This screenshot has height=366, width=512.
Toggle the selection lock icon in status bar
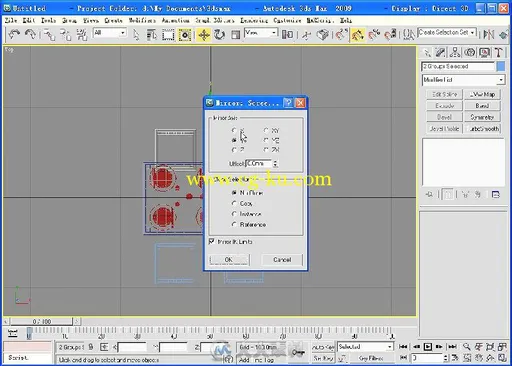tap(91, 347)
